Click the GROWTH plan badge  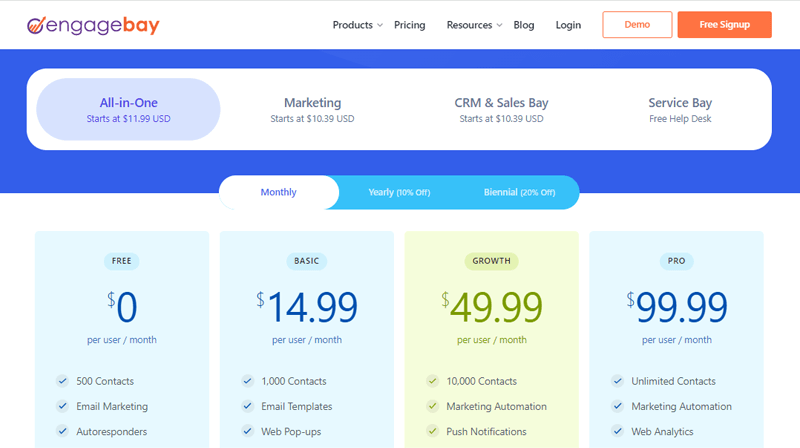[x=491, y=261]
